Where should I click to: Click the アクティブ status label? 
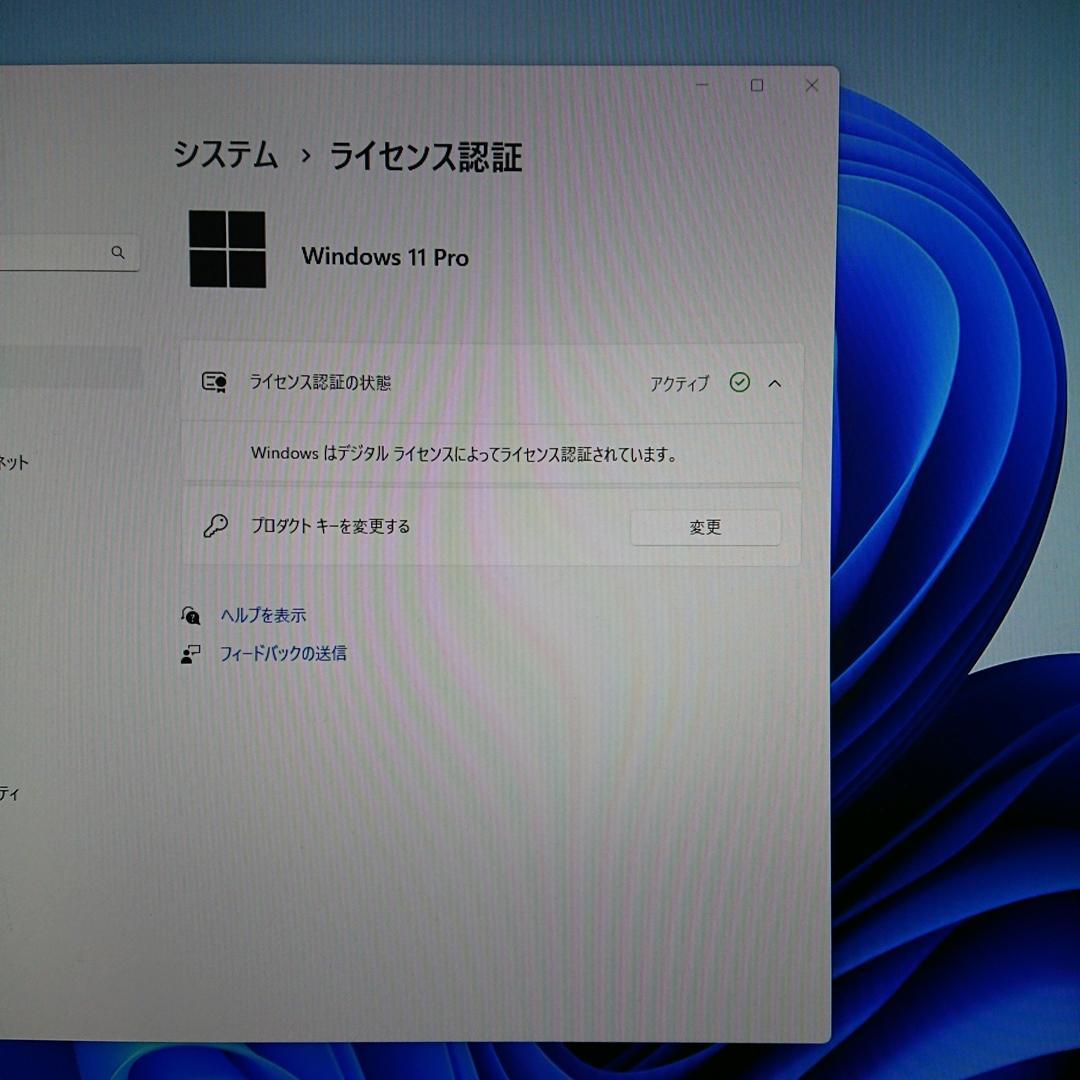[x=677, y=383]
